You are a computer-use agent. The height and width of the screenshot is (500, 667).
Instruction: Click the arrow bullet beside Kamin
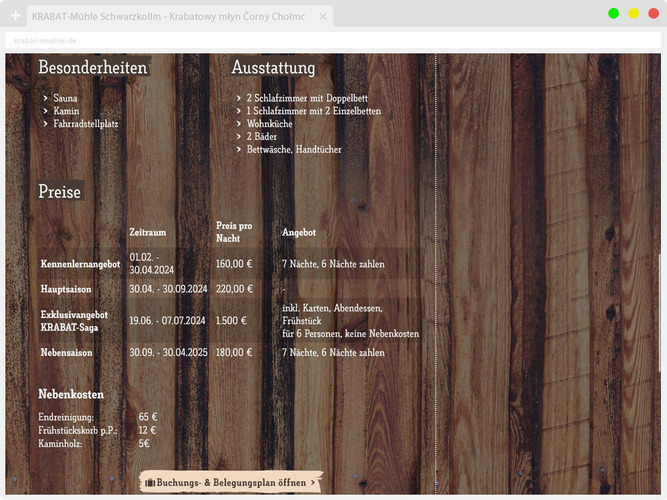click(46, 111)
